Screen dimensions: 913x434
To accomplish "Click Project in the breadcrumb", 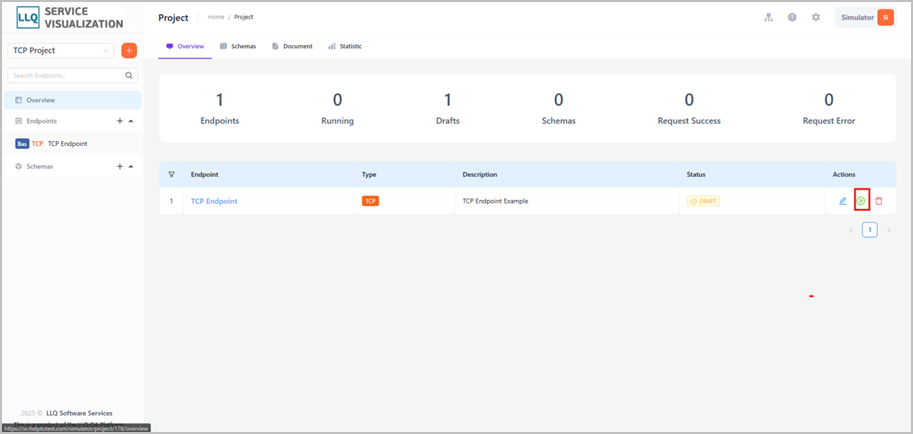I will click(244, 17).
